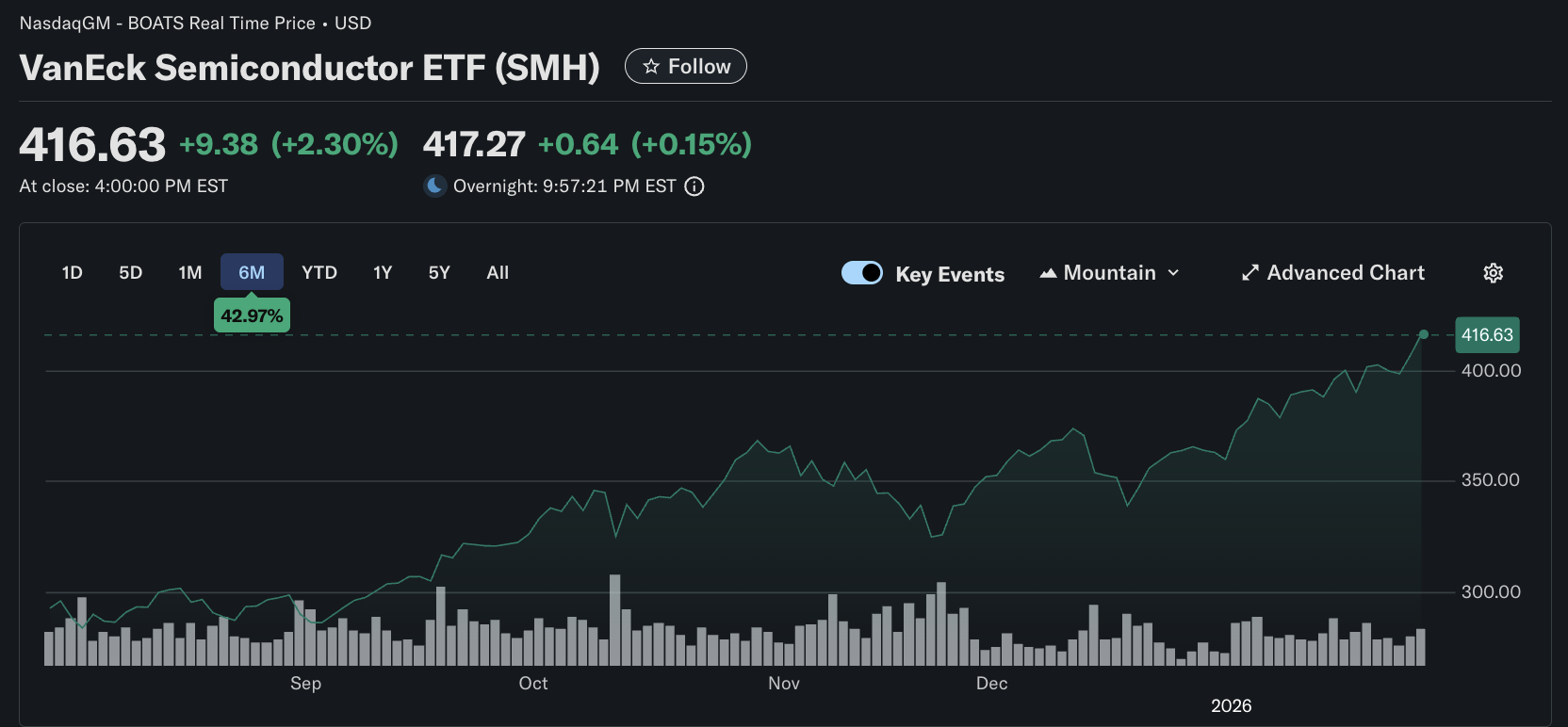Switch to the 1M chart view
Image resolution: width=1568 pixels, height=727 pixels.
pos(189,272)
